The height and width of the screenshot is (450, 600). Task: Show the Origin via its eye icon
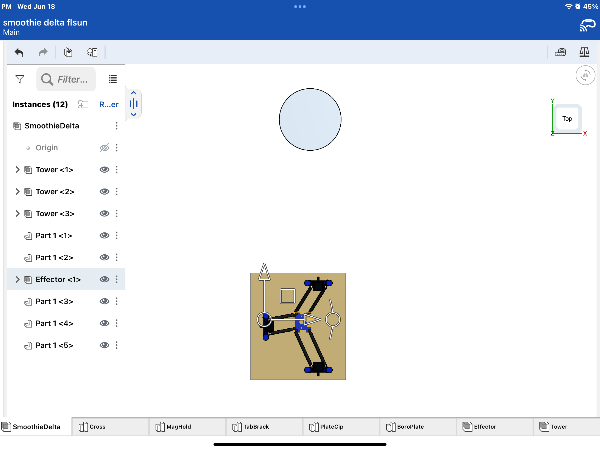tap(104, 148)
